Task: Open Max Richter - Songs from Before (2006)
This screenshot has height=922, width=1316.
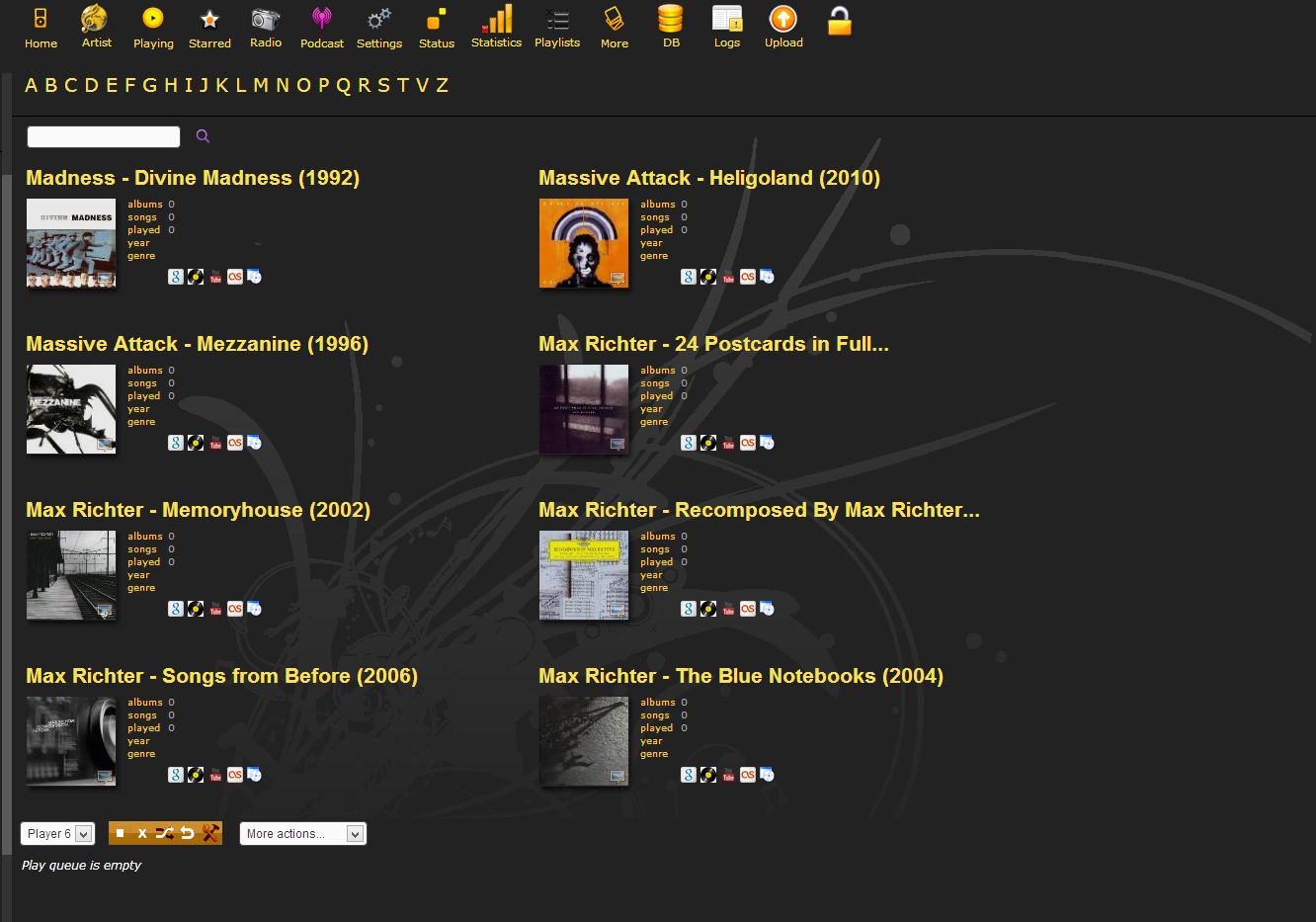Action: click(x=221, y=676)
